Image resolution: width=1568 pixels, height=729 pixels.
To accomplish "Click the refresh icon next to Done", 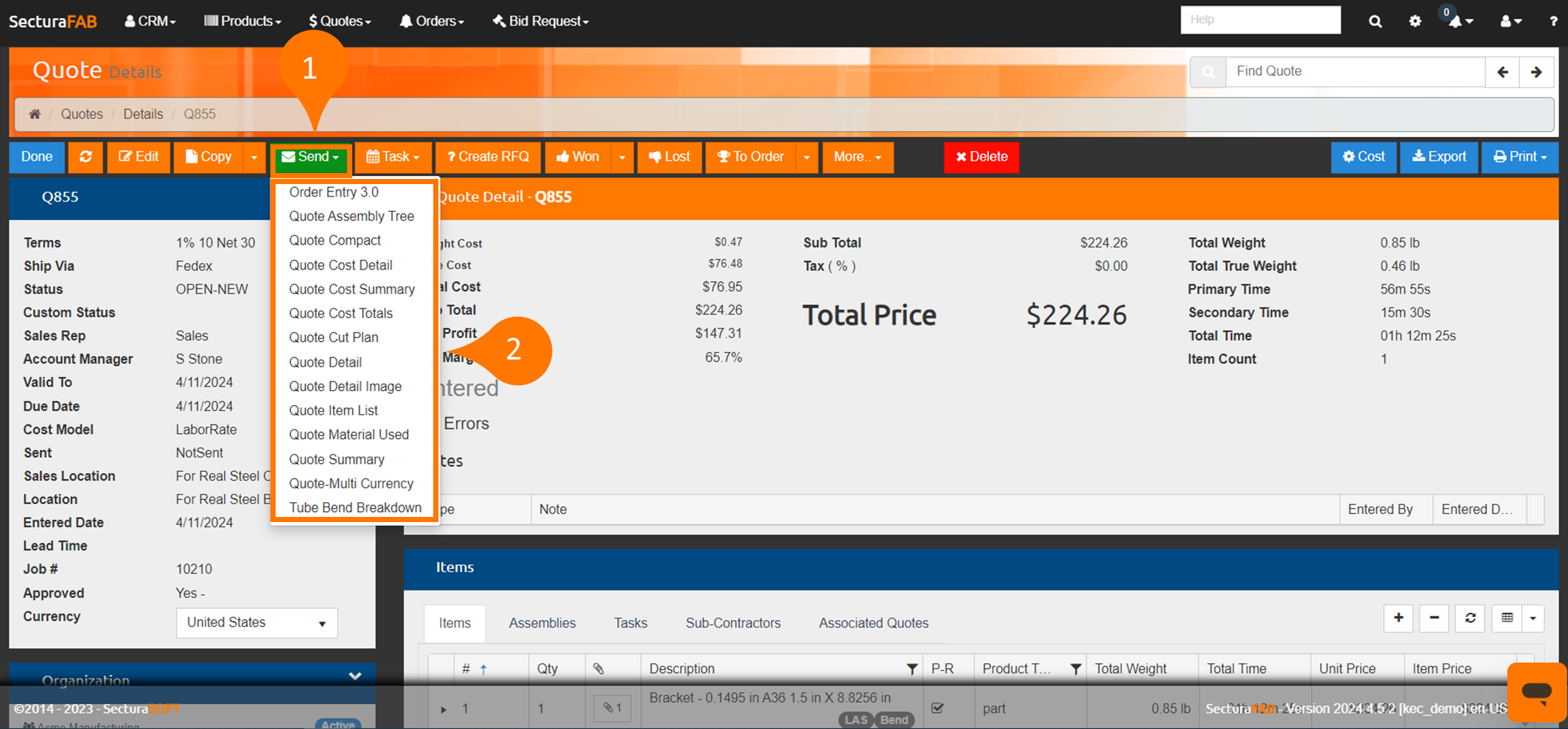I will (85, 157).
